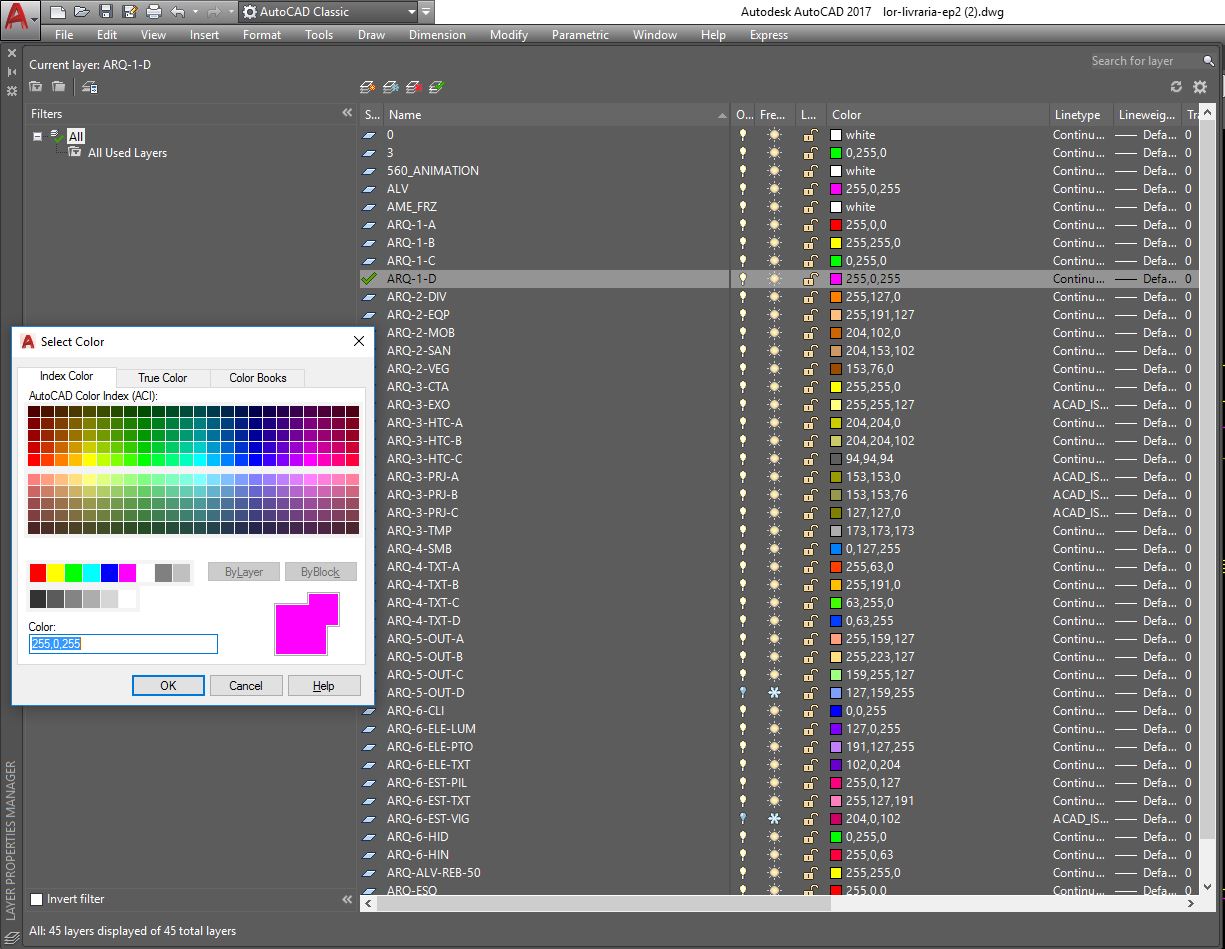The width and height of the screenshot is (1225, 949).
Task: Delete the selected layer
Action: tap(413, 87)
